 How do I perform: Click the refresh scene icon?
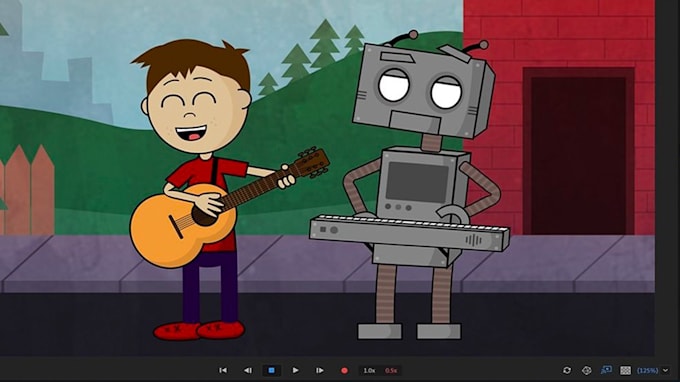(x=567, y=370)
